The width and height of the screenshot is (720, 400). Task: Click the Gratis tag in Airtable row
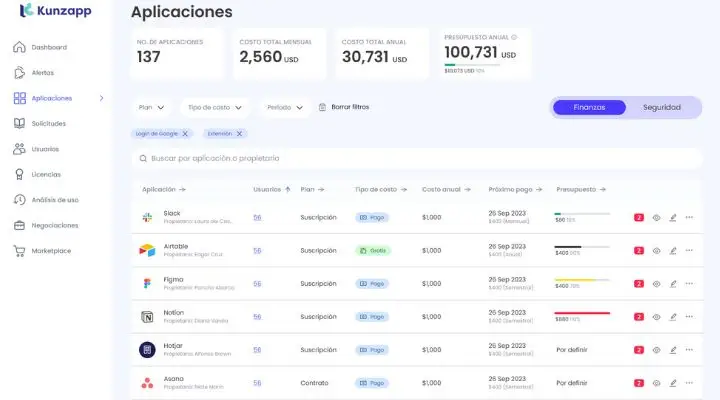pyautogui.click(x=373, y=250)
